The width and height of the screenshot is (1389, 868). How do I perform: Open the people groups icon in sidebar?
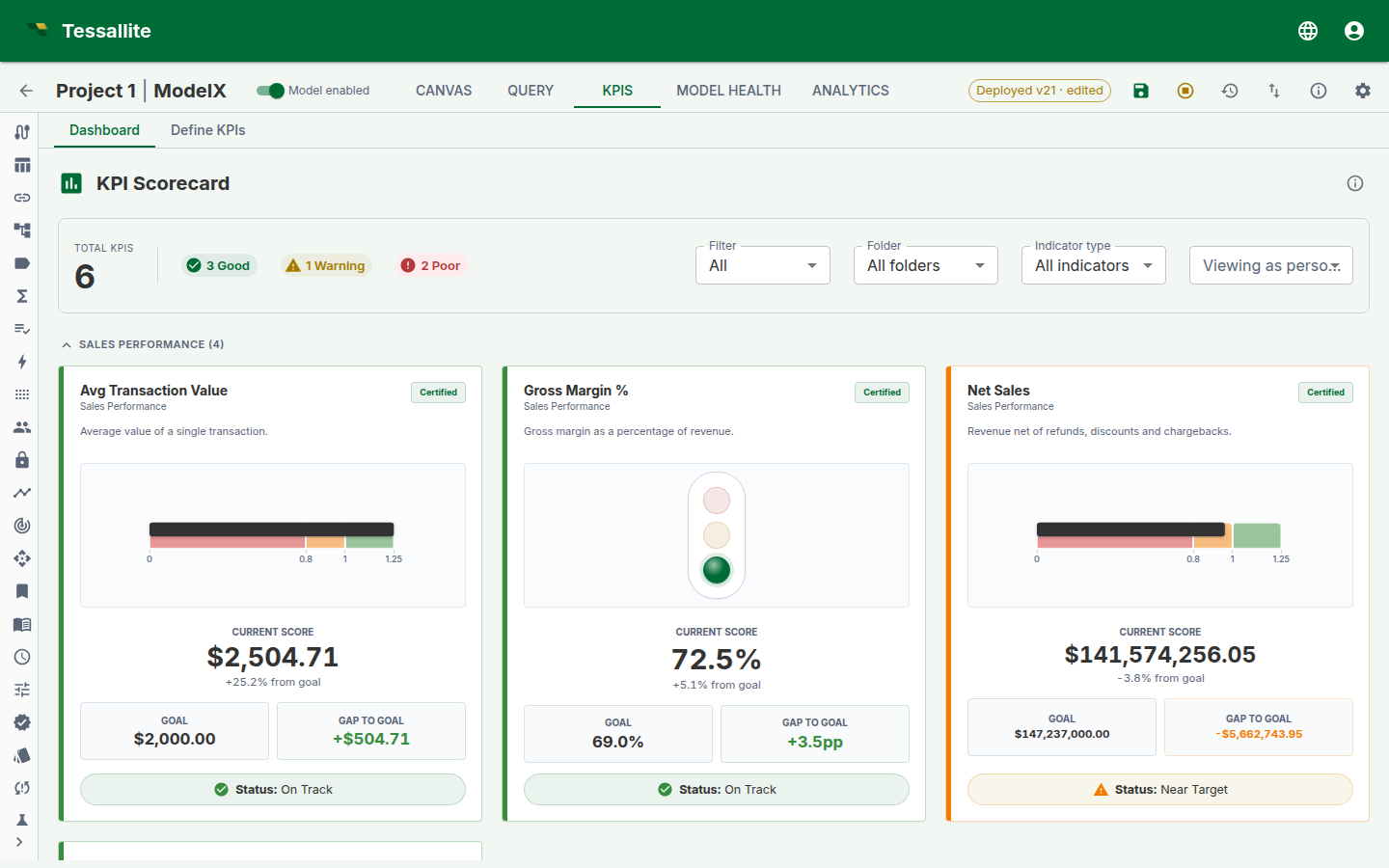point(22,427)
